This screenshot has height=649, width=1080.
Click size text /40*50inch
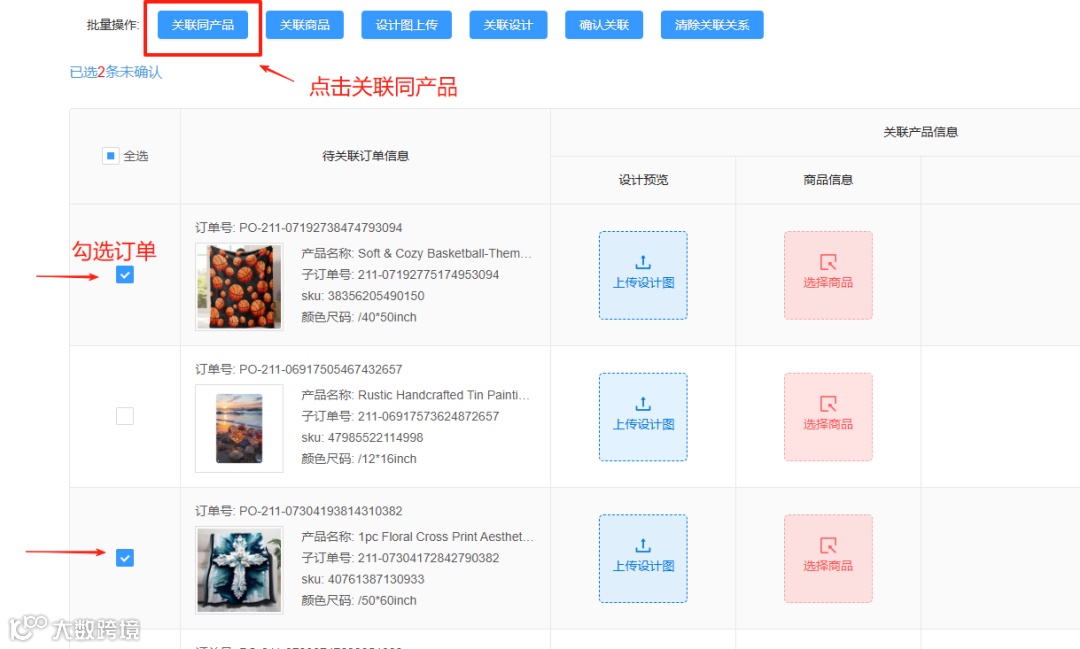pyautogui.click(x=387, y=317)
